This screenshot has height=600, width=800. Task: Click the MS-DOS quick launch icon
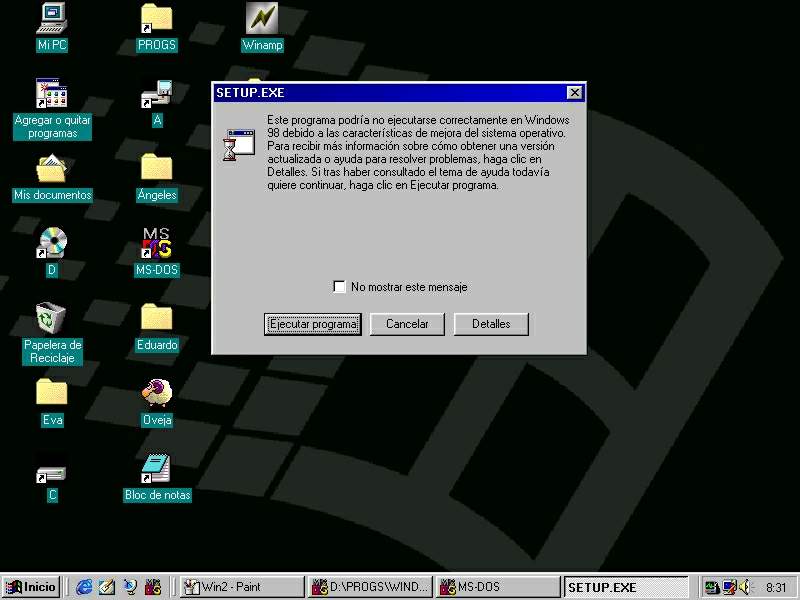coord(153,587)
